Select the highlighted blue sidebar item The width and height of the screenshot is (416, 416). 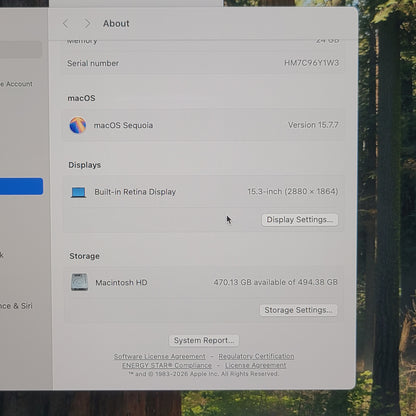coord(21,186)
